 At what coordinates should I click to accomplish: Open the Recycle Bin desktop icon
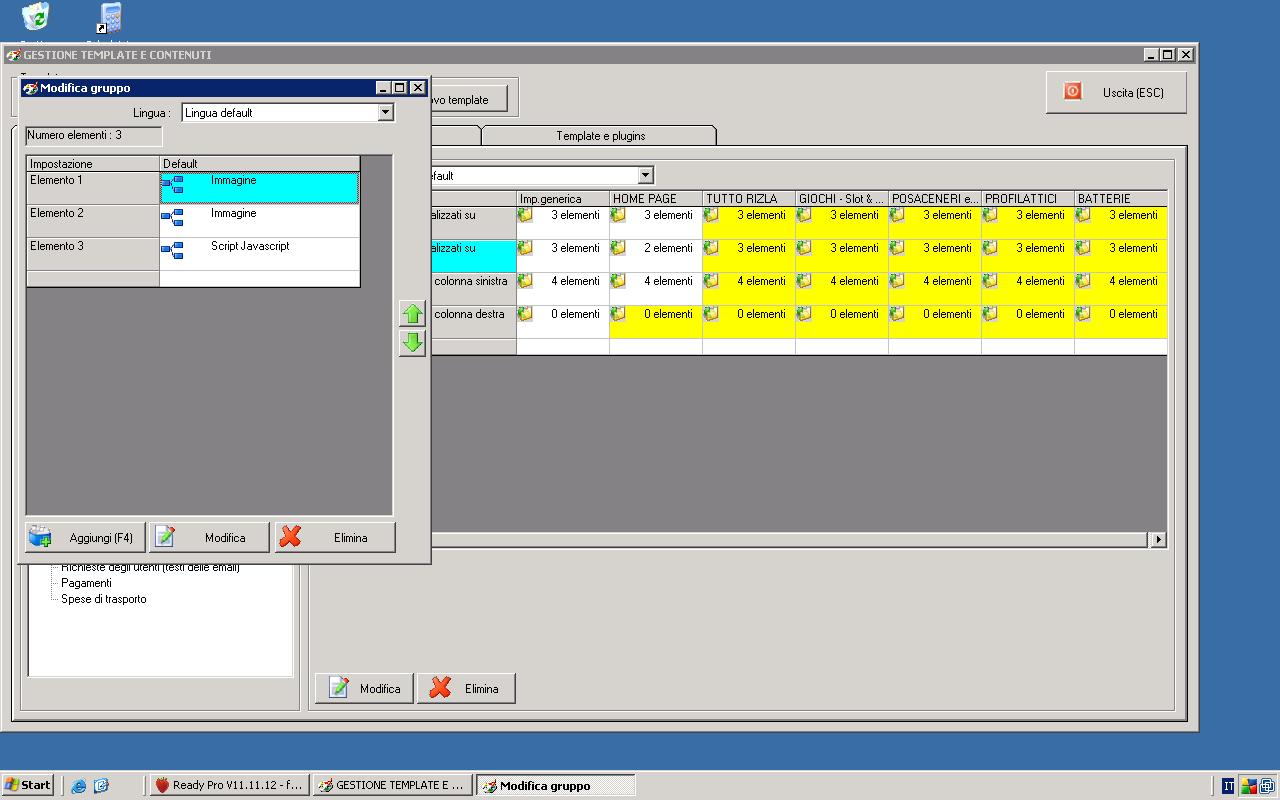coord(35,16)
